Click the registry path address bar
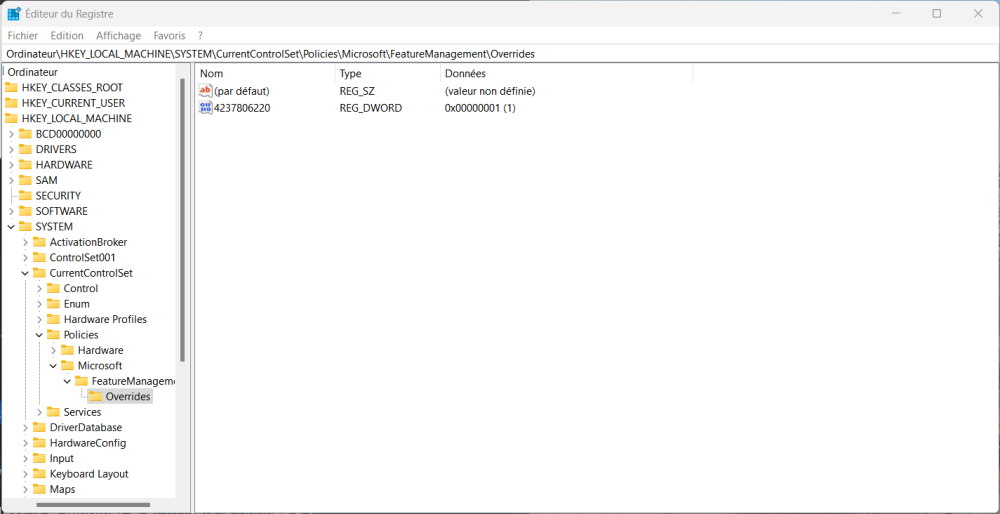Viewport: 1000px width, 514px height. [x=499, y=54]
